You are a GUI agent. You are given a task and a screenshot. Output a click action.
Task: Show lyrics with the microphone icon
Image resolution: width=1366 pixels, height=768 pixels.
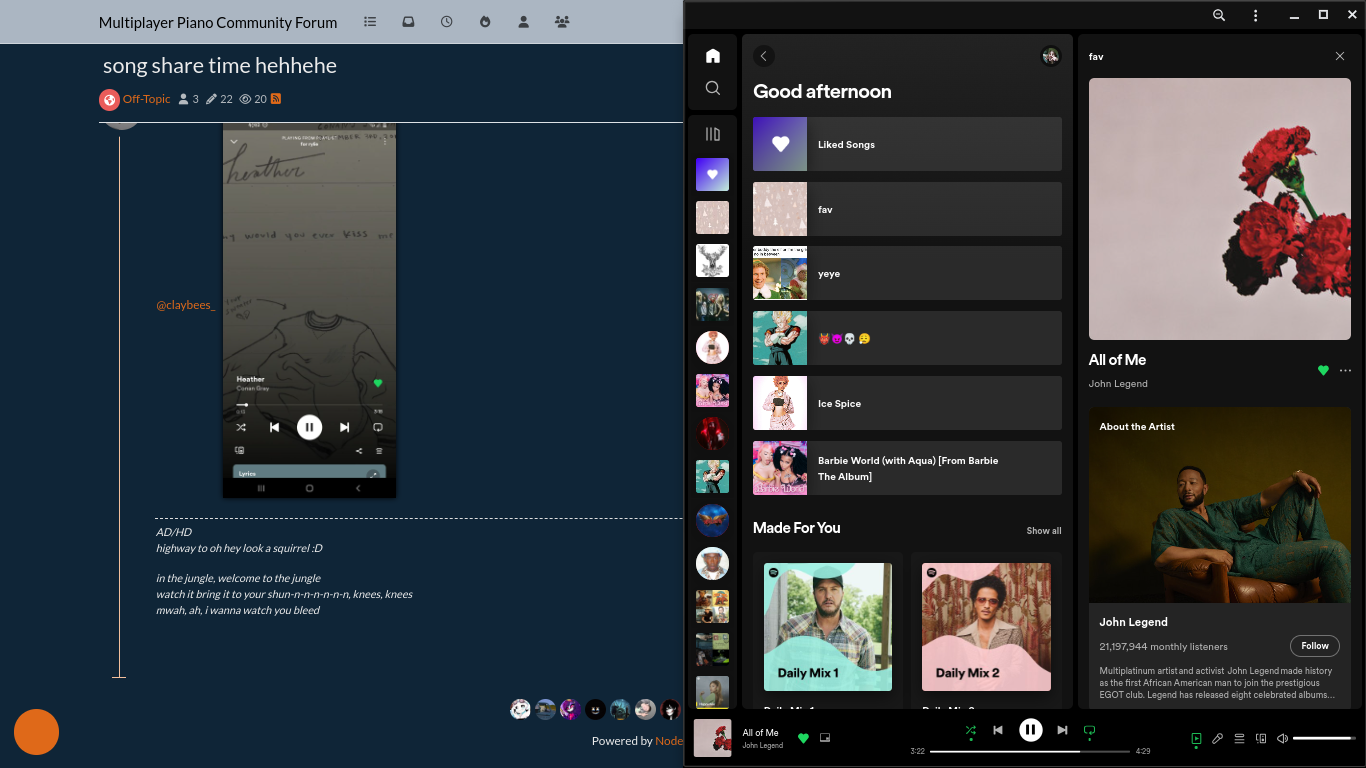tap(1217, 739)
